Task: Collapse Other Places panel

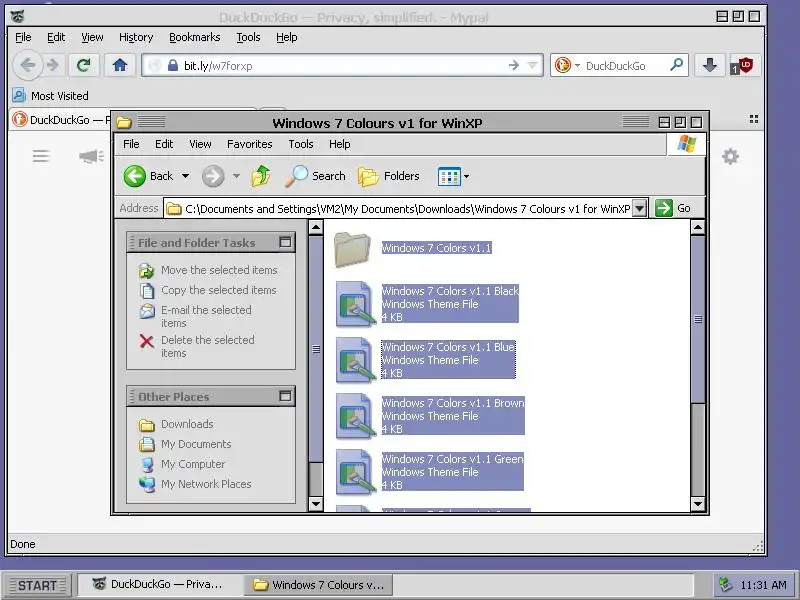Action: [x=285, y=396]
